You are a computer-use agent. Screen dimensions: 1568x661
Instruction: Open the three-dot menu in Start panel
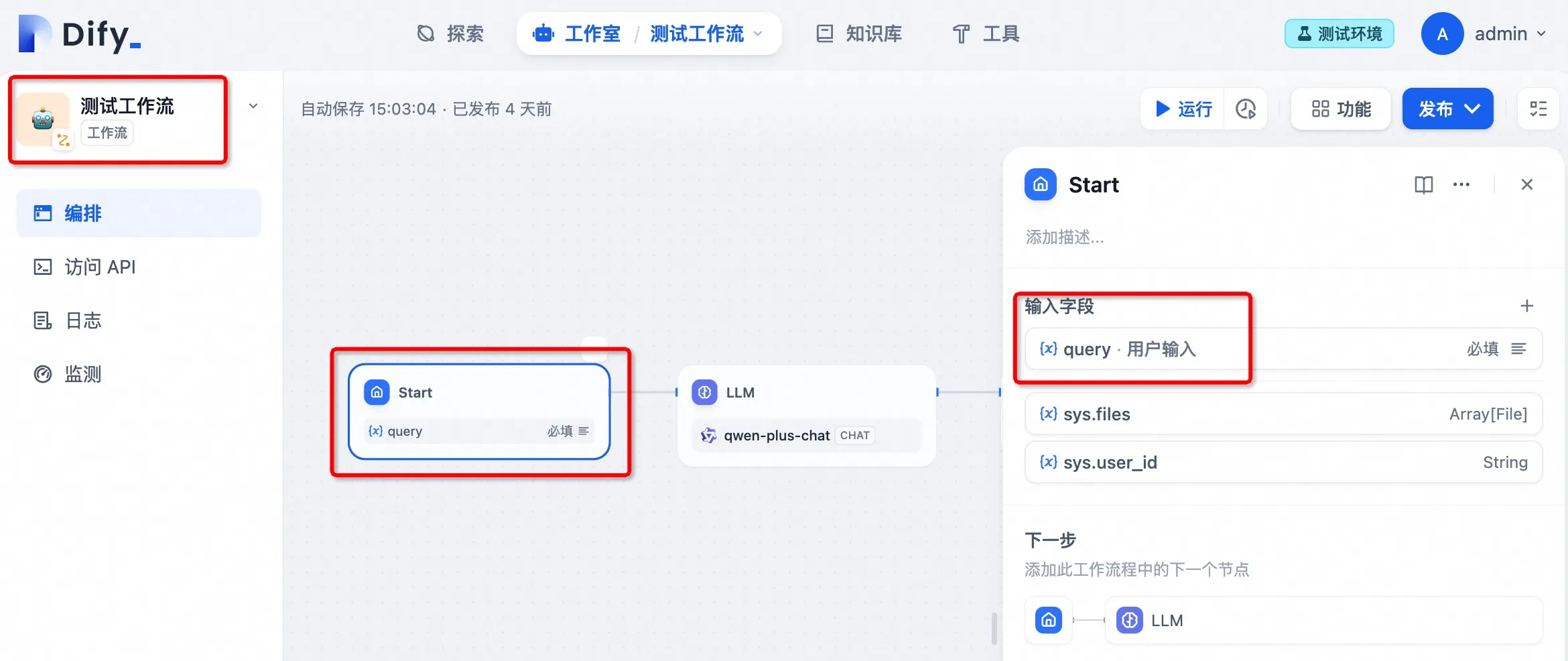(x=1461, y=184)
